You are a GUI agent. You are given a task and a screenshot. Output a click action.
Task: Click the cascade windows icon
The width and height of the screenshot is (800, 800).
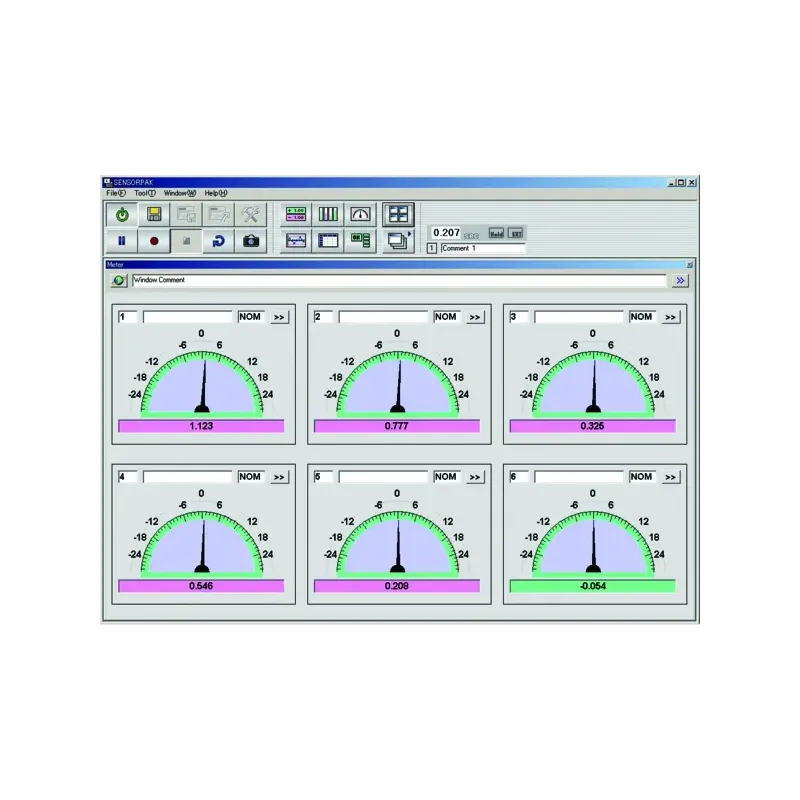[x=398, y=241]
